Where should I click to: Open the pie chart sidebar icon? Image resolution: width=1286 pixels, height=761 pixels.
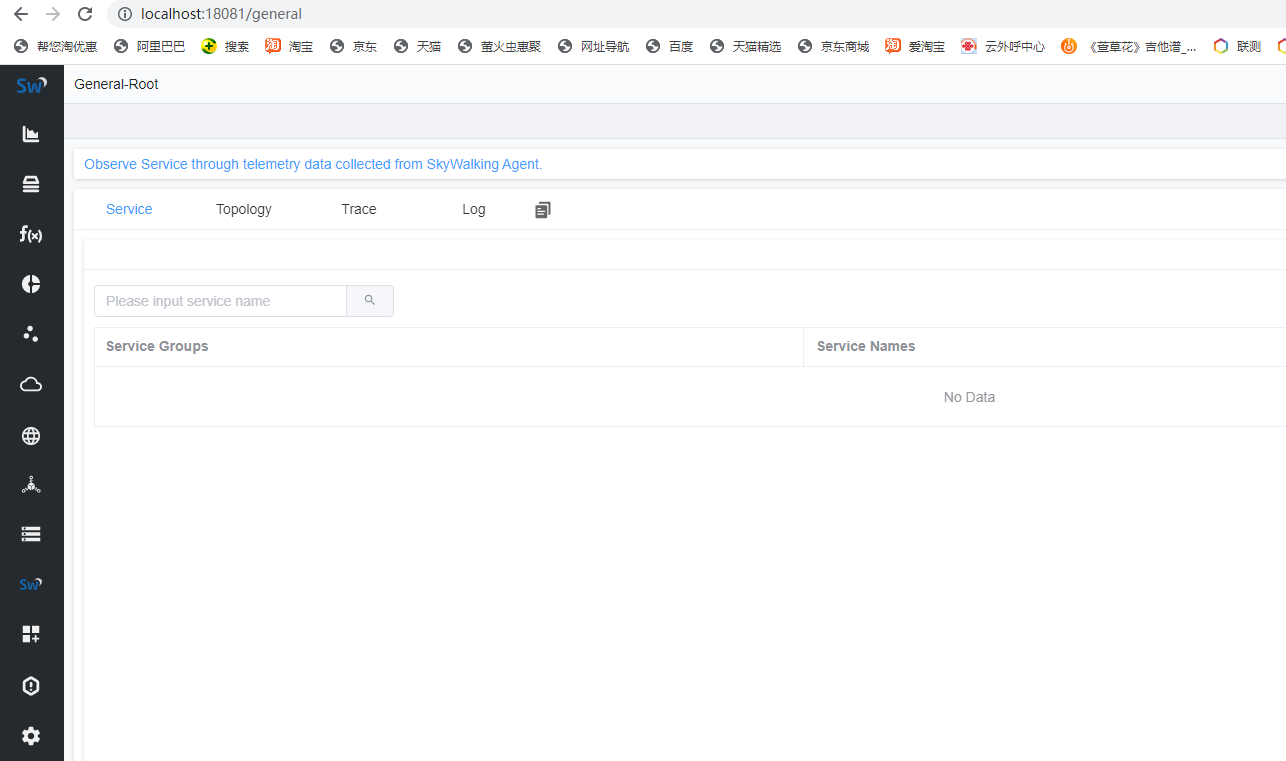point(31,284)
